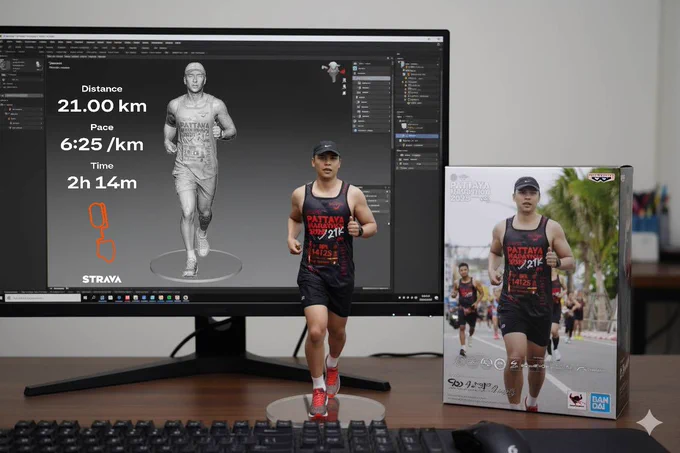Click the taskbar clock
This screenshot has width=680, height=453.
pyautogui.click(x=425, y=298)
